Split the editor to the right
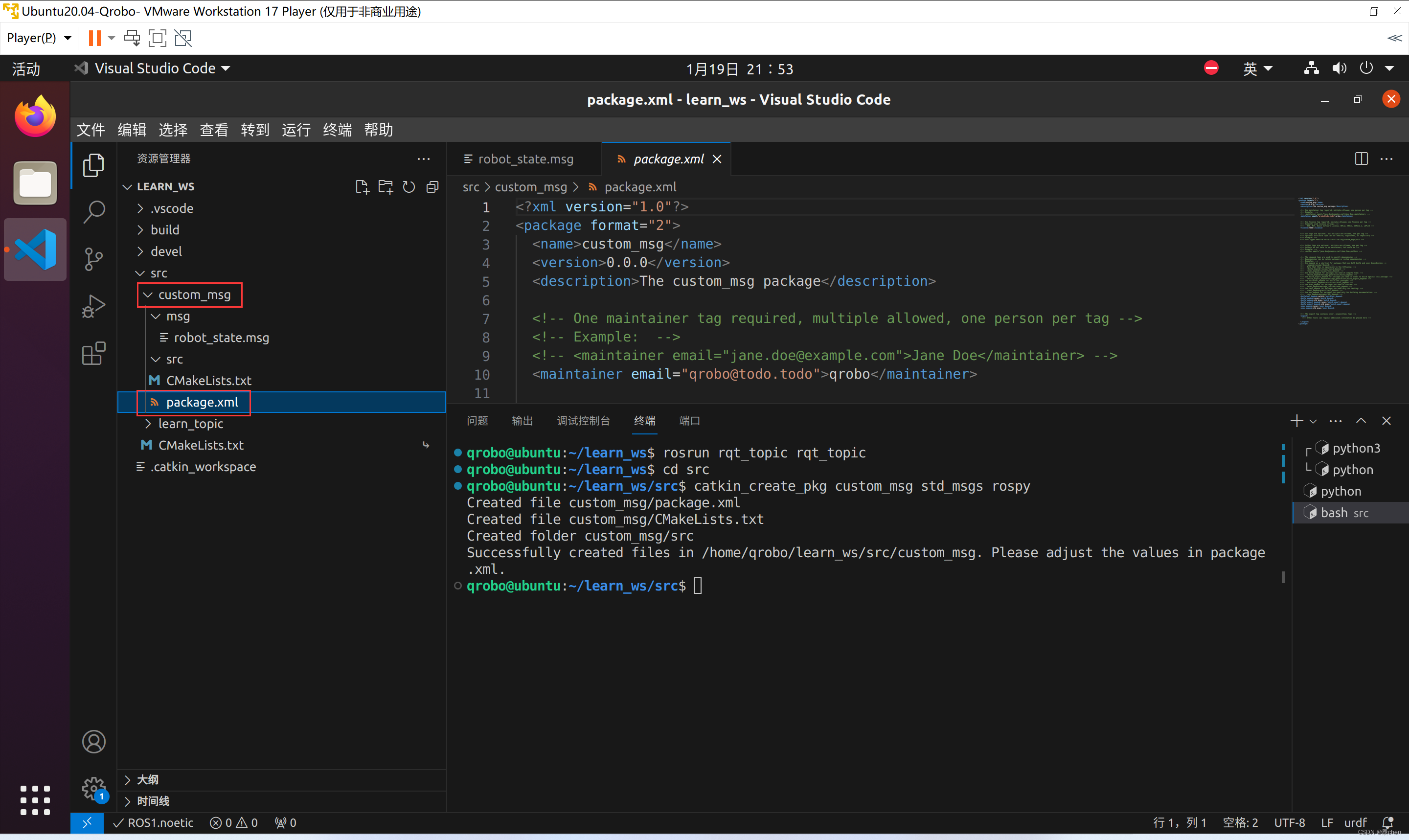This screenshot has width=1409, height=840. tap(1361, 159)
